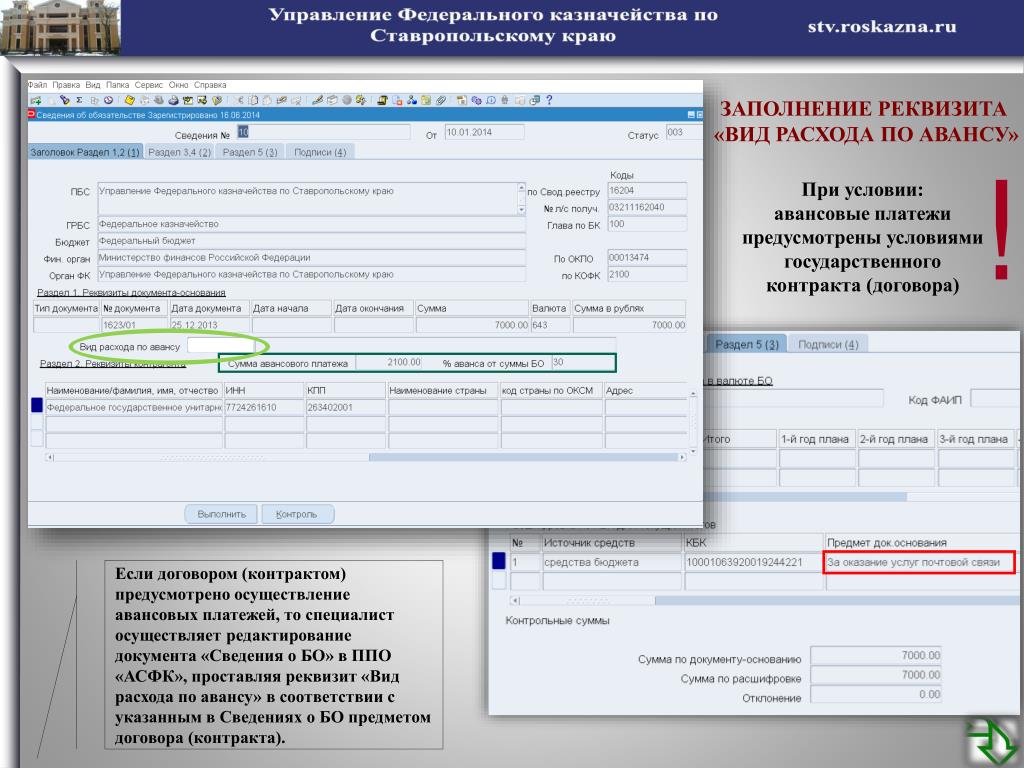Click left arrow of Раздел 5 table scrollbar
Image resolution: width=1024 pixels, height=768 pixels.
[515, 600]
